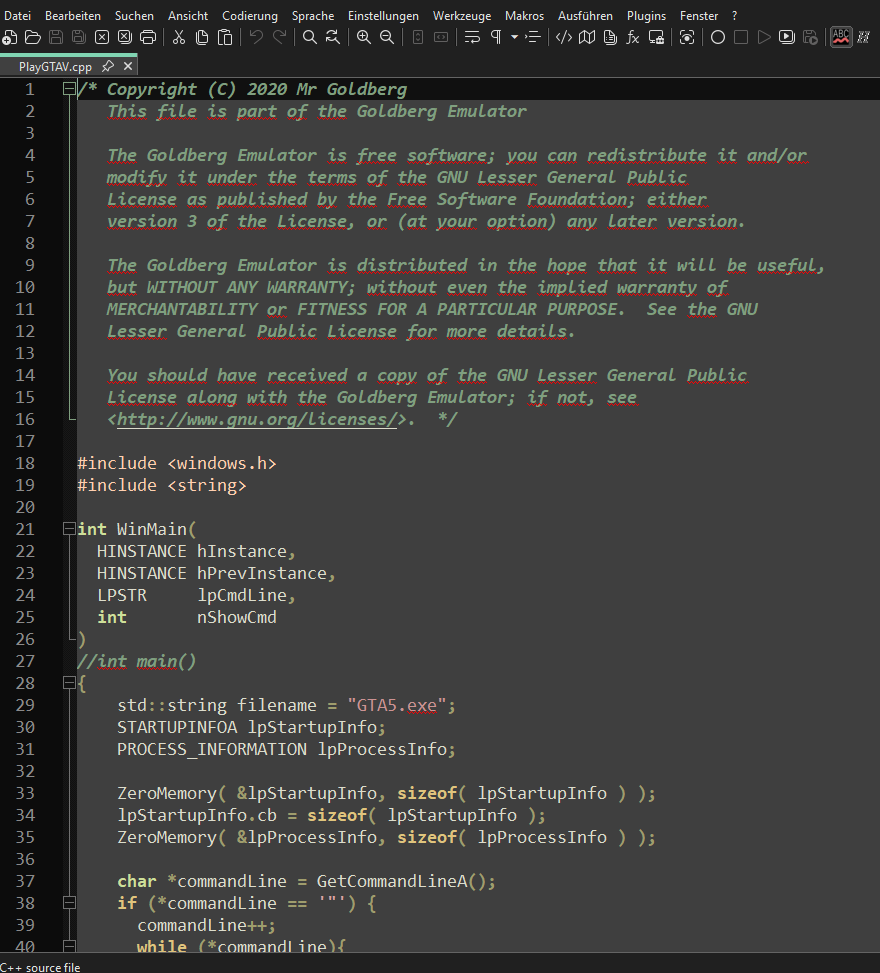The width and height of the screenshot is (880, 973).
Task: Open the Codierung menu
Action: [250, 16]
